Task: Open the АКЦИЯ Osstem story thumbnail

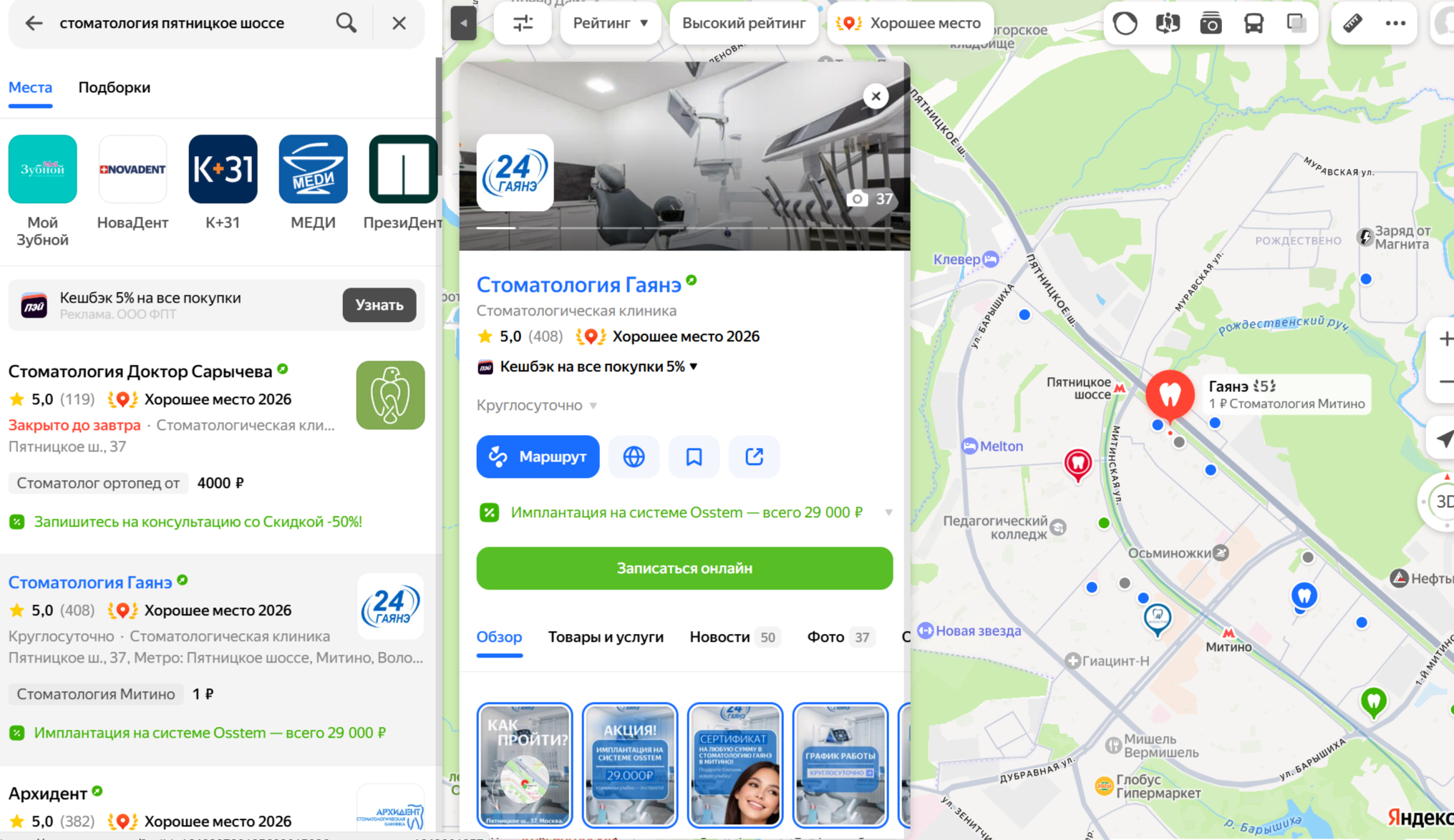Action: 629,765
